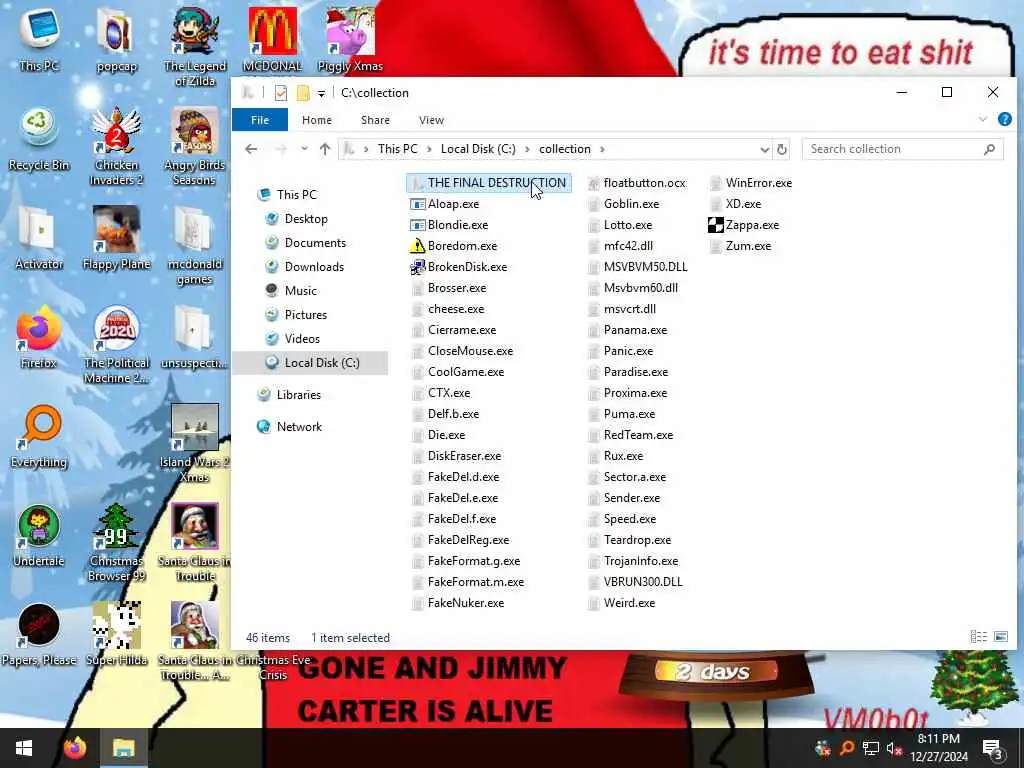Open the Windows Start menu
1024x768 pixels.
pyautogui.click(x=24, y=748)
